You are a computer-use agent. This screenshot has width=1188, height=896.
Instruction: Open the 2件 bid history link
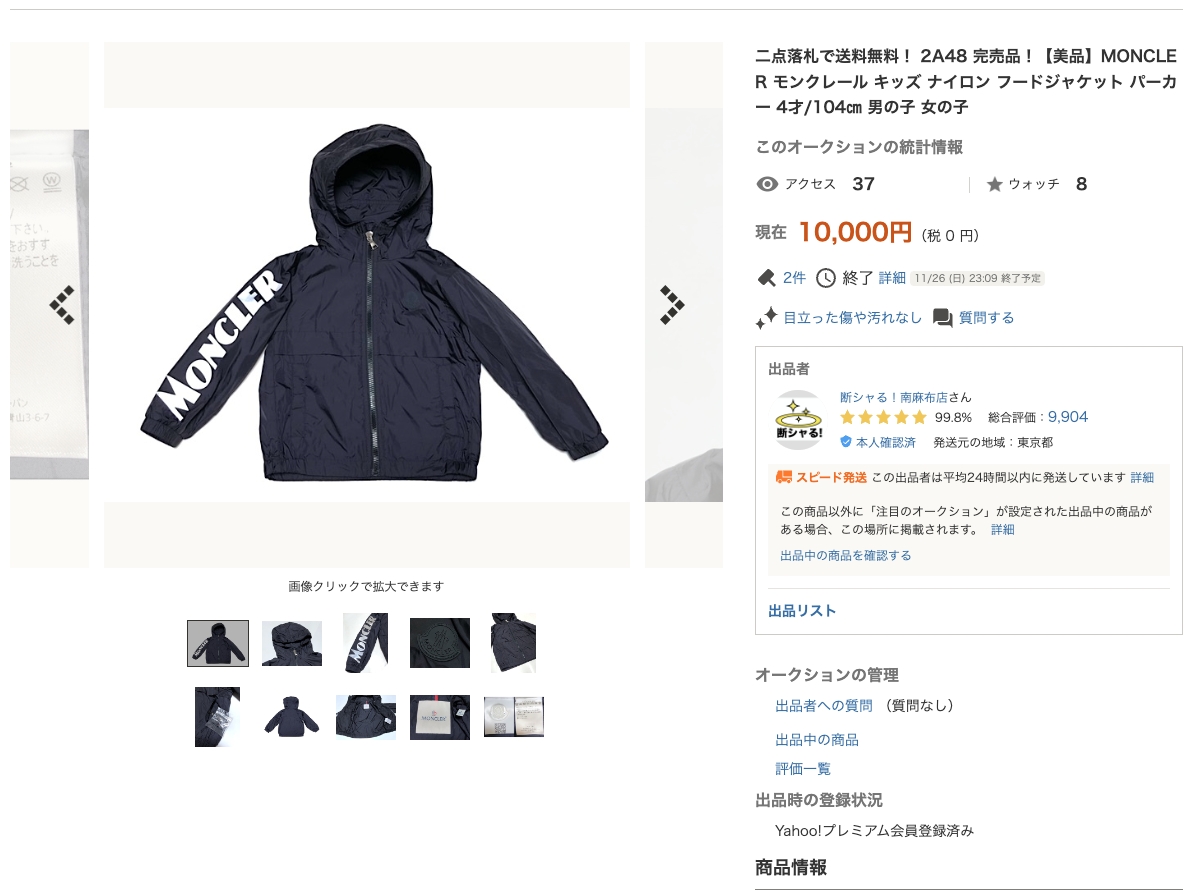coord(794,278)
